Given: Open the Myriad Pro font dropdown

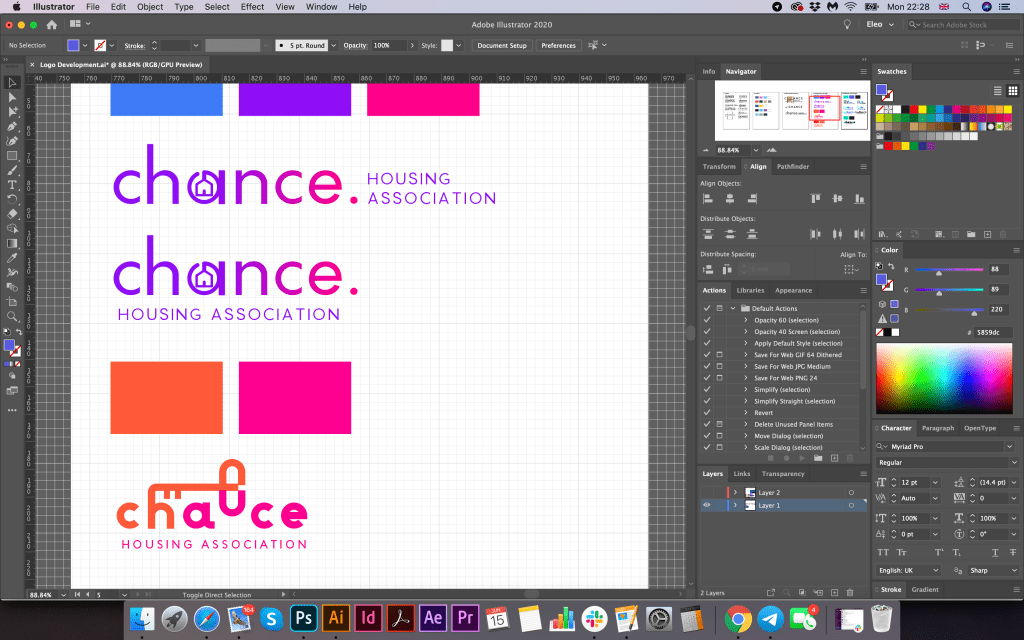Looking at the screenshot, I should 1009,446.
